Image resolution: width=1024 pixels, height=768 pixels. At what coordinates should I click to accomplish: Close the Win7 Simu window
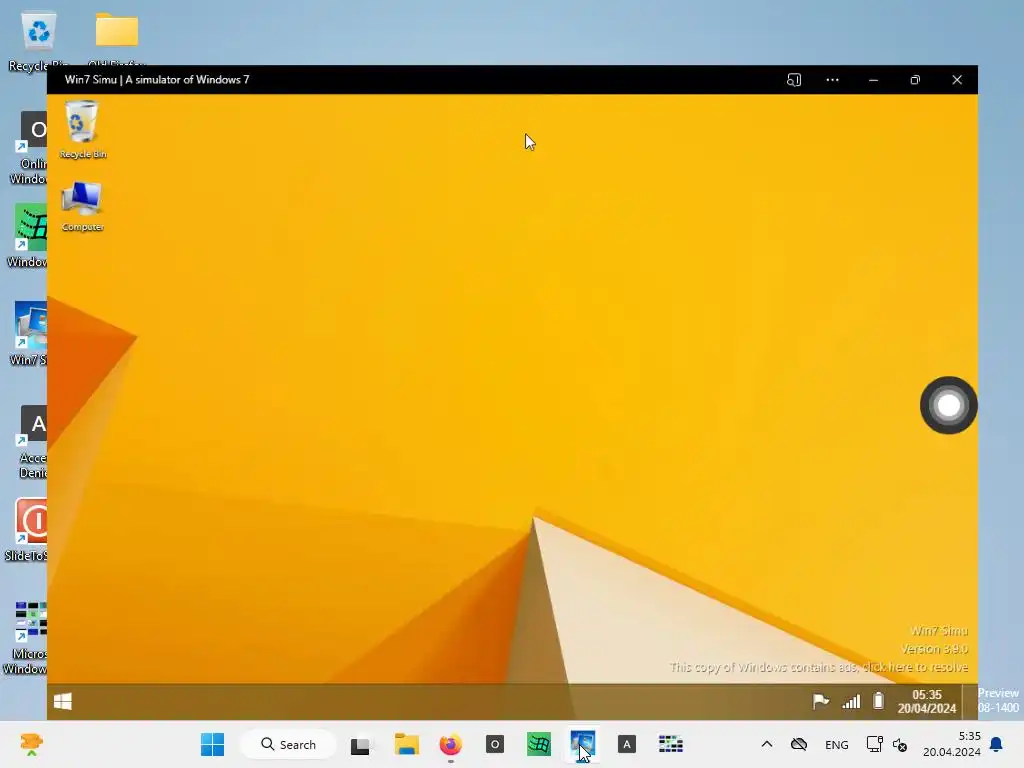tap(957, 80)
